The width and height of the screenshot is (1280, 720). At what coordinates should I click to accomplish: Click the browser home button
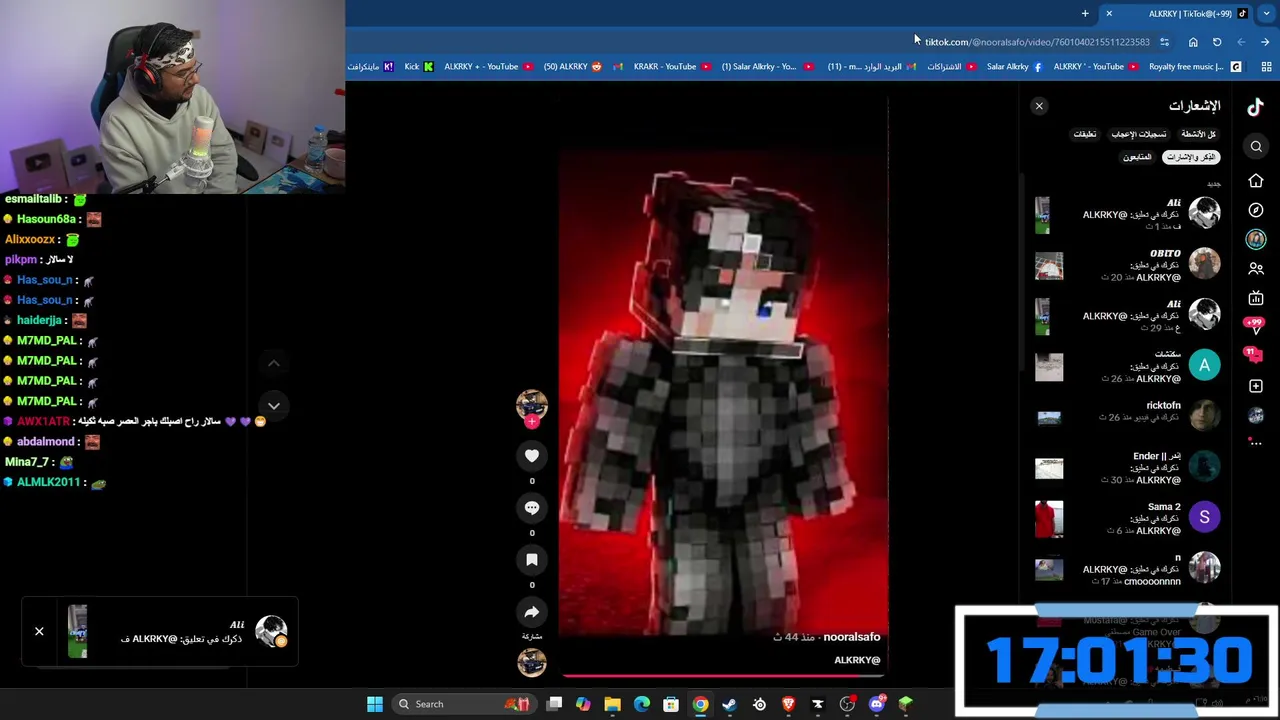[1193, 42]
